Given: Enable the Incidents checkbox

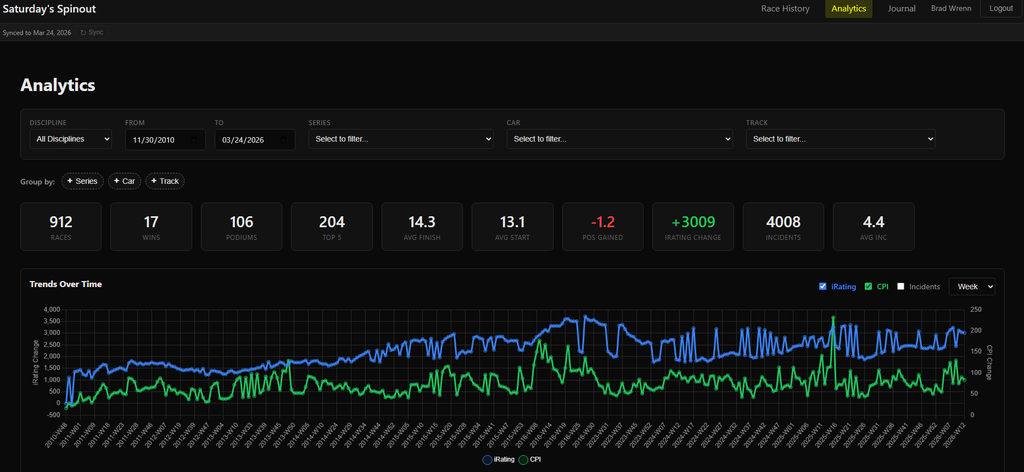Looking at the screenshot, I should pyautogui.click(x=901, y=287).
